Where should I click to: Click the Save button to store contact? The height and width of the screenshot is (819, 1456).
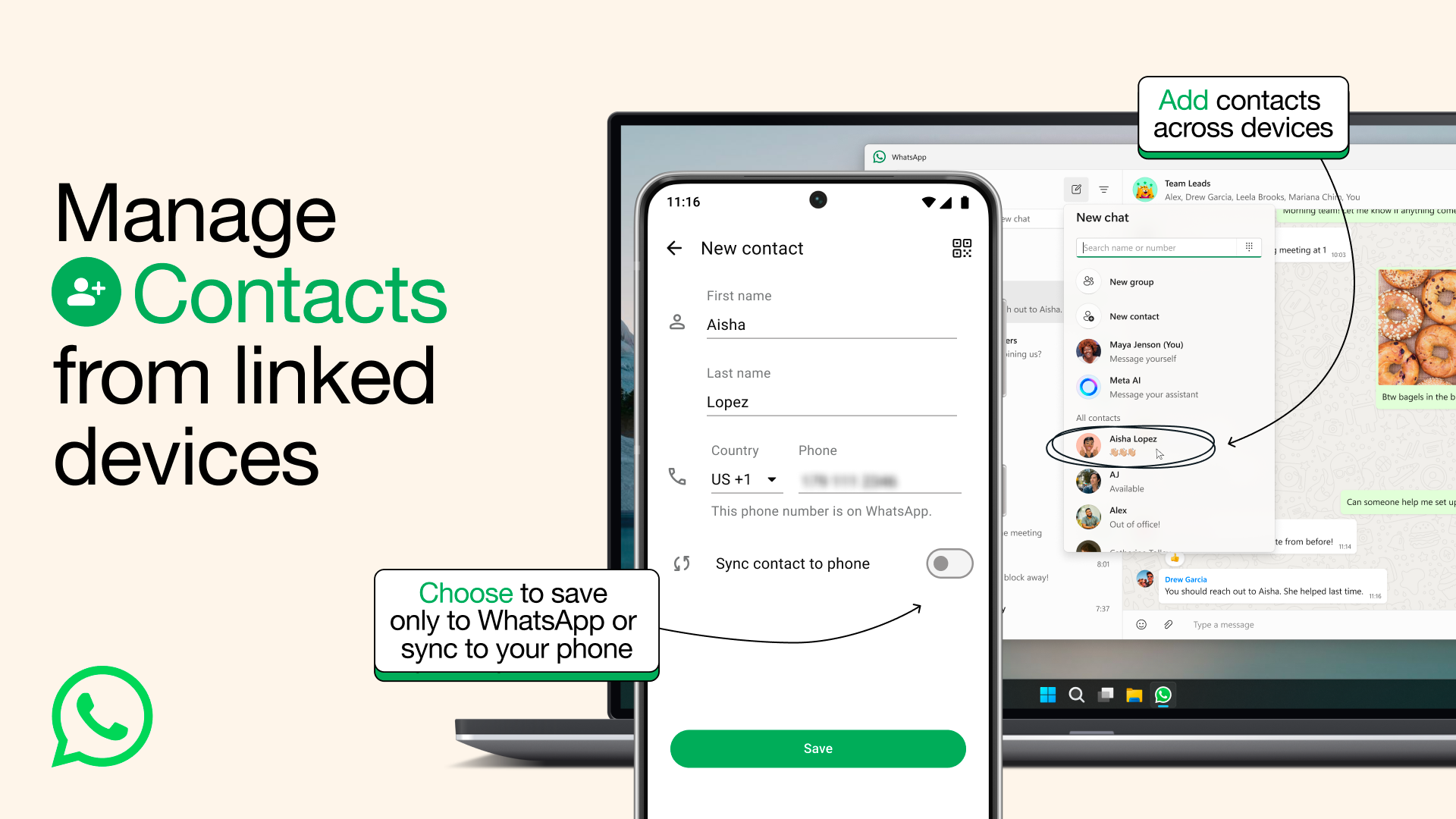[x=817, y=748]
